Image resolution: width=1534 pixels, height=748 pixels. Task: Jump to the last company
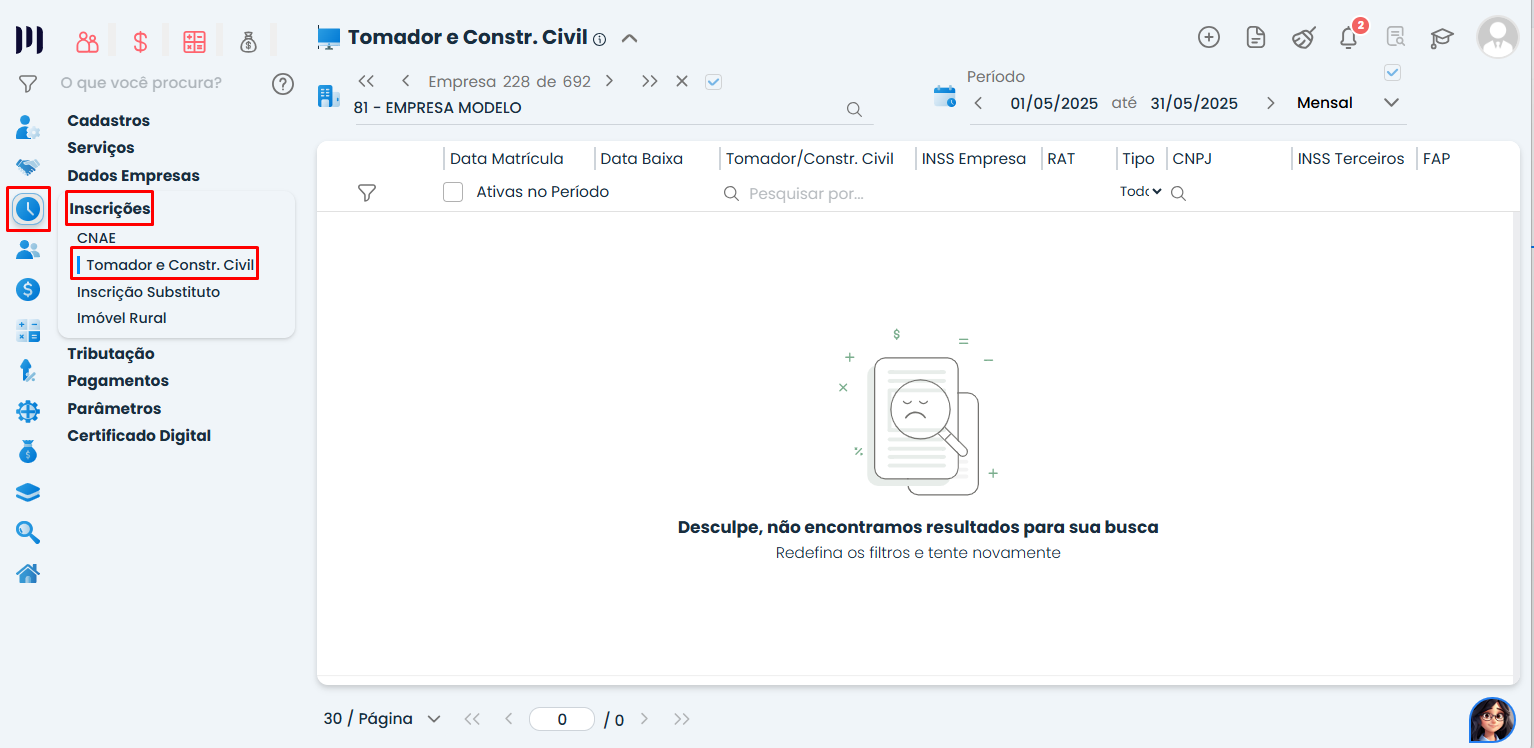pos(650,81)
